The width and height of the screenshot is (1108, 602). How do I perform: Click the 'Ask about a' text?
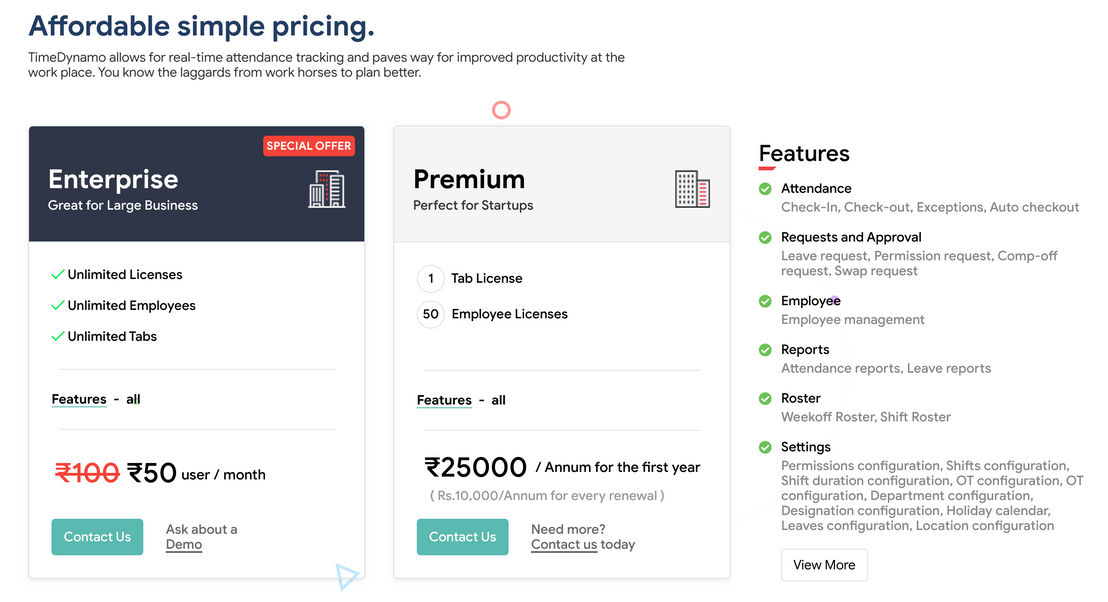(201, 529)
